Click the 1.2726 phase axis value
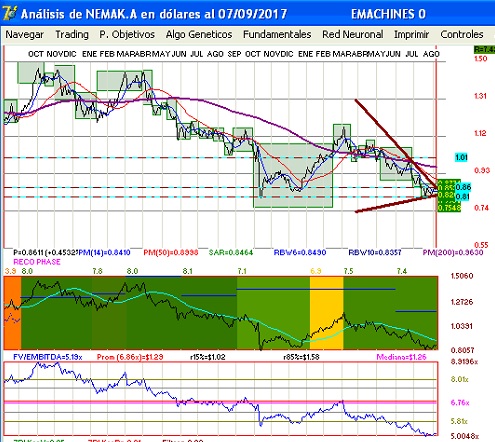The image size is (495, 442). point(462,302)
